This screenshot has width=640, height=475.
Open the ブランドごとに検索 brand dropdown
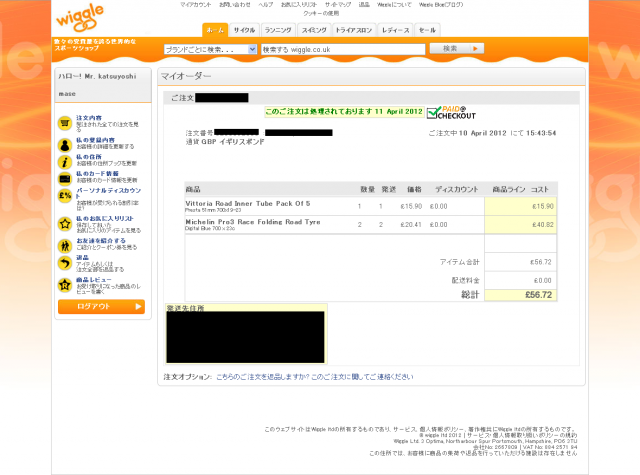(x=210, y=49)
